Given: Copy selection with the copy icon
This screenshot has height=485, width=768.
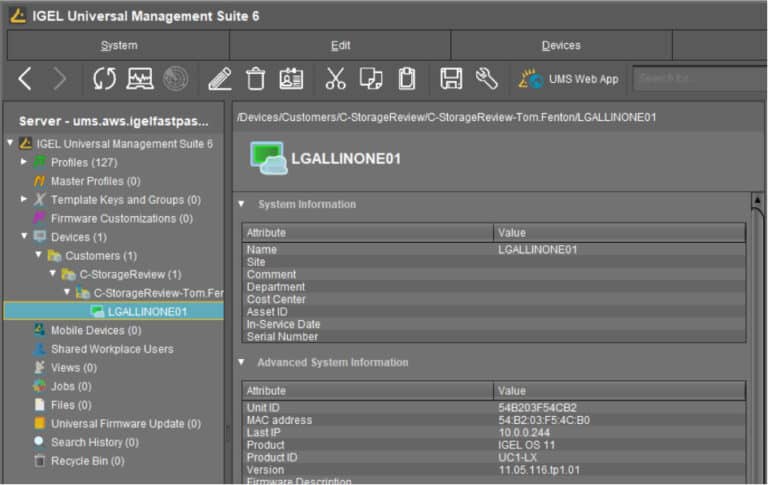Looking at the screenshot, I should (x=371, y=79).
